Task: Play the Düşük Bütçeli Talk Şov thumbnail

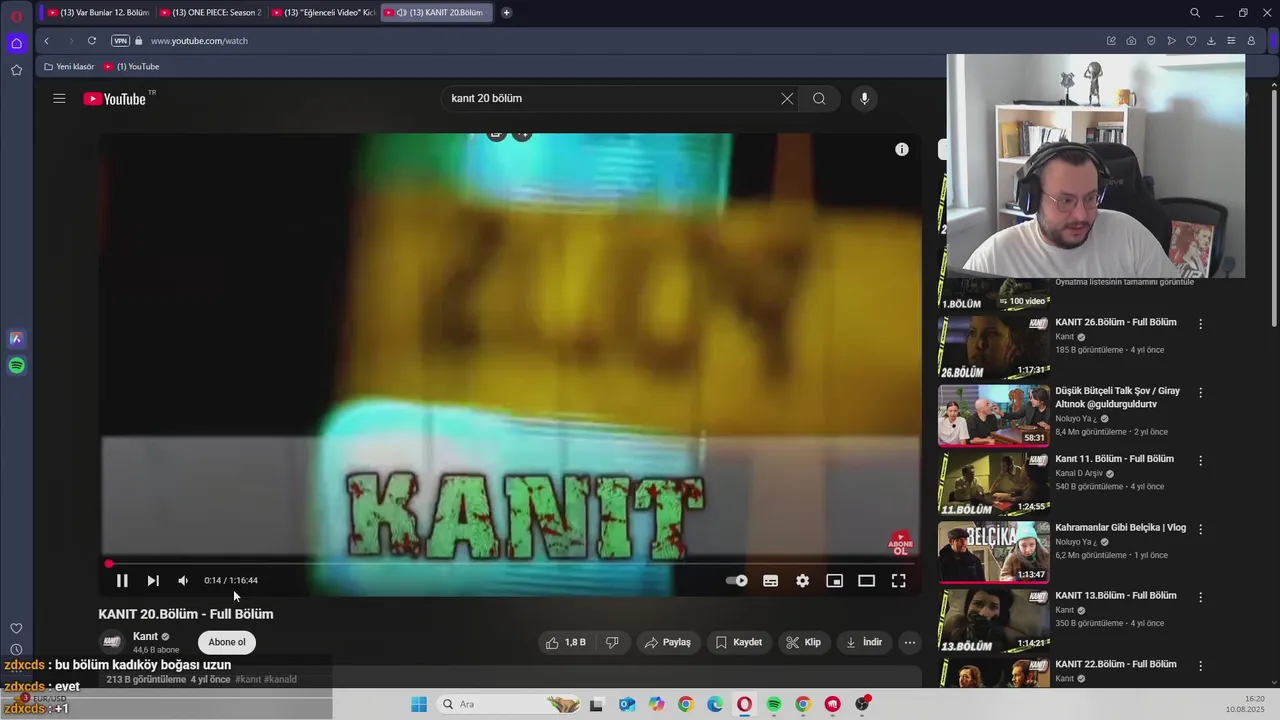Action: (x=994, y=415)
